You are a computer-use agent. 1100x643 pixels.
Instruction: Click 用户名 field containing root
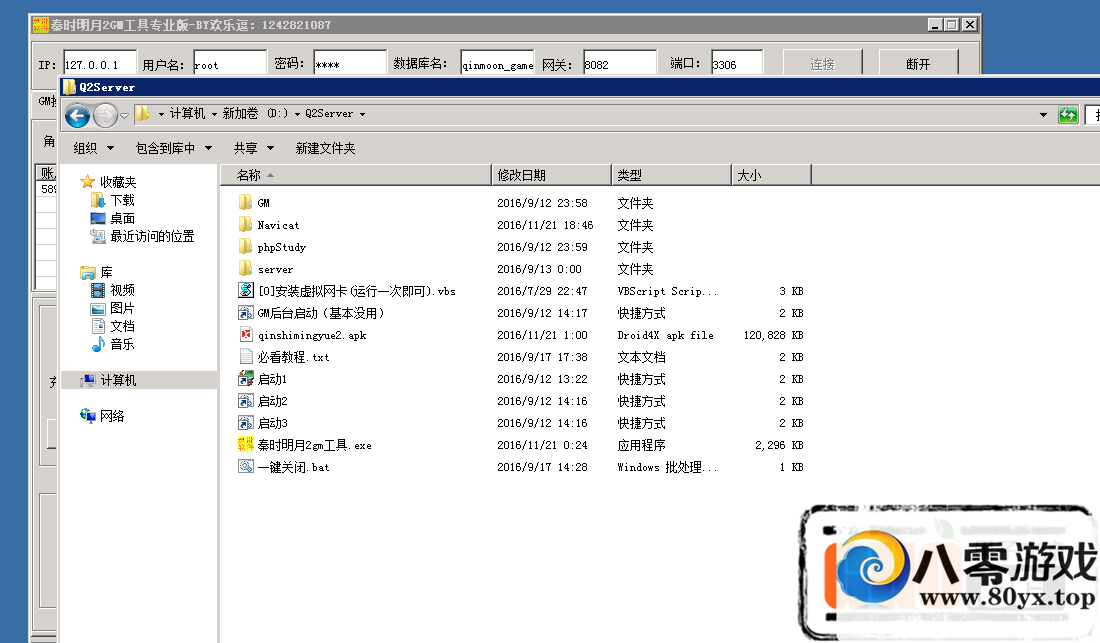click(229, 65)
